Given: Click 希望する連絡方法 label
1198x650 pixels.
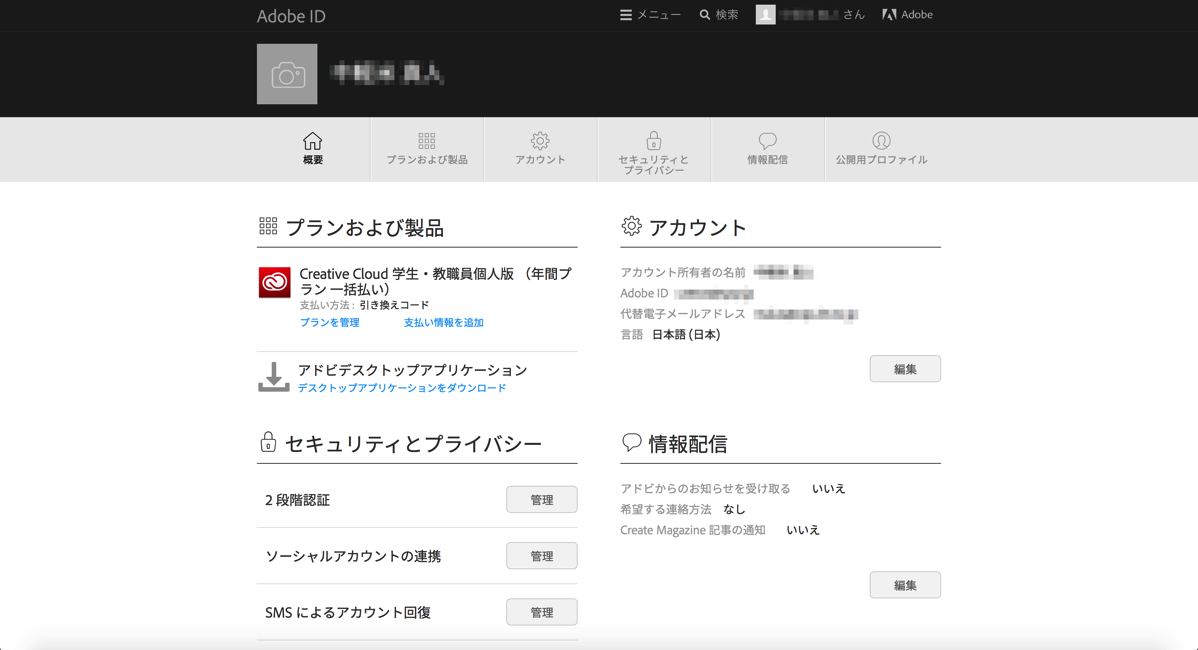Looking at the screenshot, I should click(665, 509).
